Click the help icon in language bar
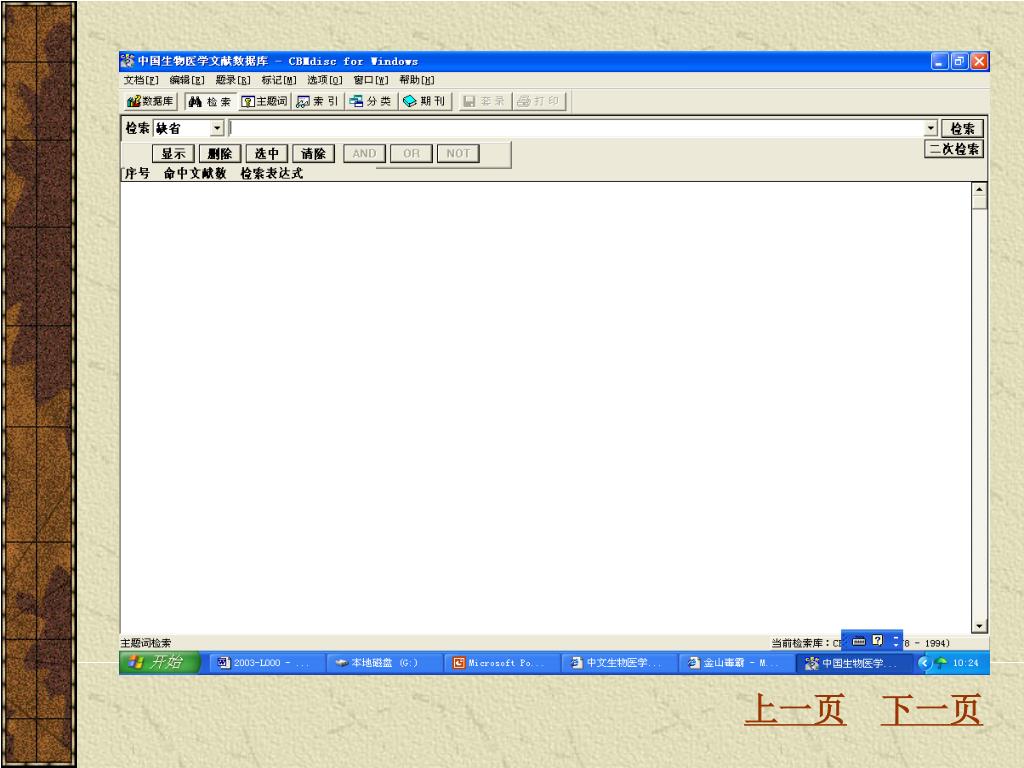The image size is (1024, 768). (878, 641)
